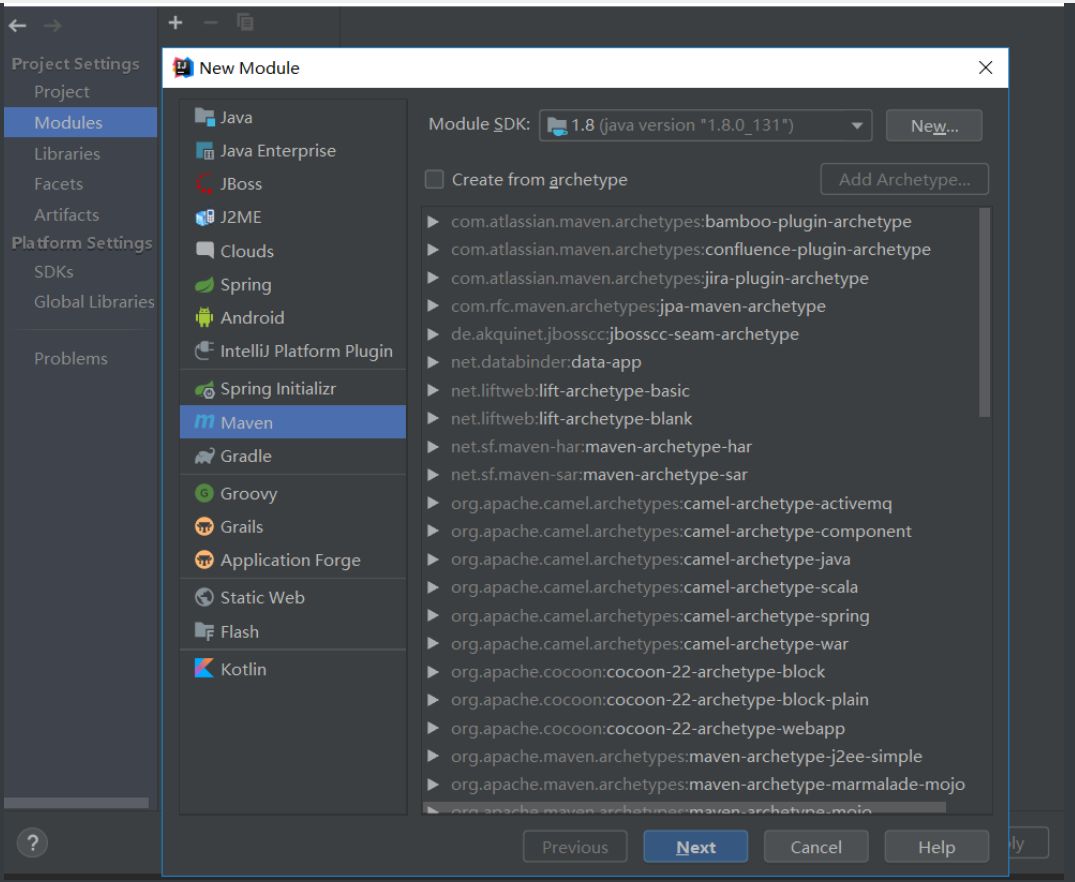The image size is (1075, 882).
Task: Click the Flash folder icon
Action: 204,631
